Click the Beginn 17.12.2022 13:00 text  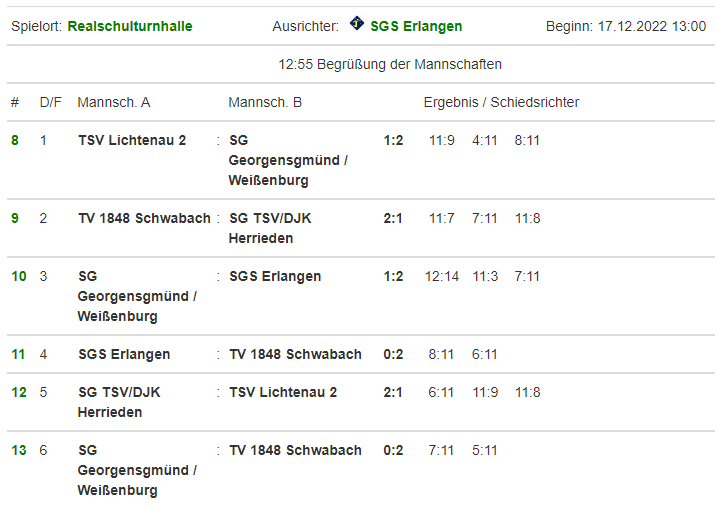click(626, 26)
